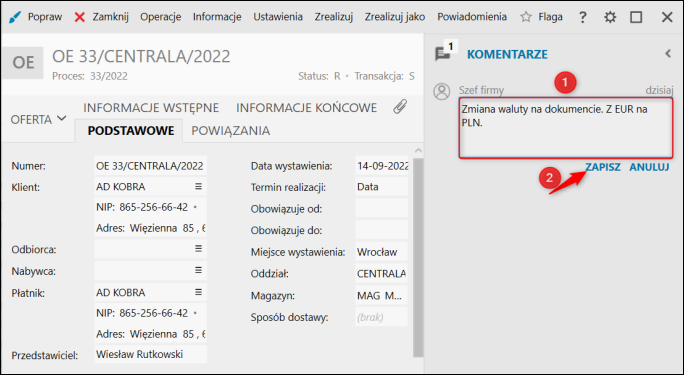
Task: Open the Odbiorca list icon
Action: (198, 249)
